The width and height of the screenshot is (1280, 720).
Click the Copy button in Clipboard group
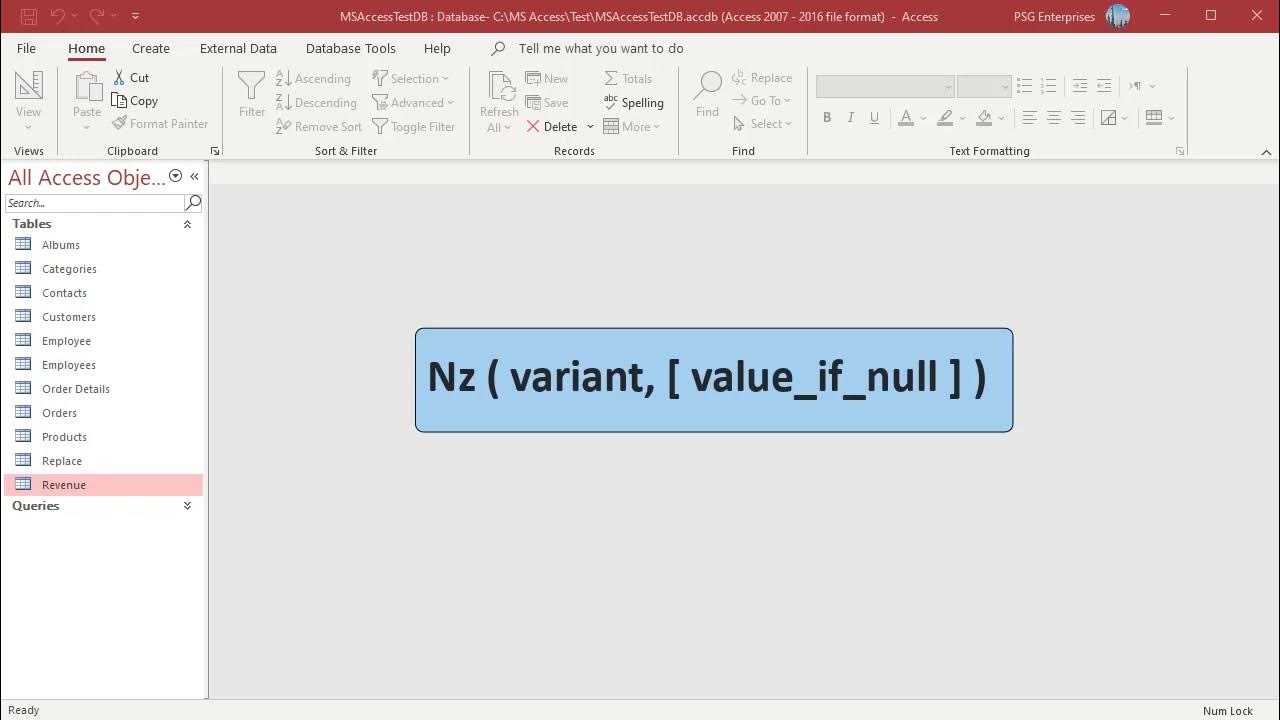click(x=134, y=101)
